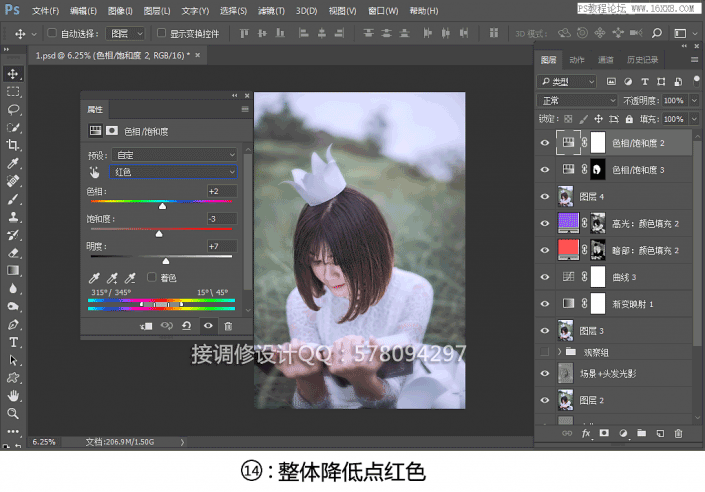
Task: Add a layer style with fx button
Action: pos(586,434)
